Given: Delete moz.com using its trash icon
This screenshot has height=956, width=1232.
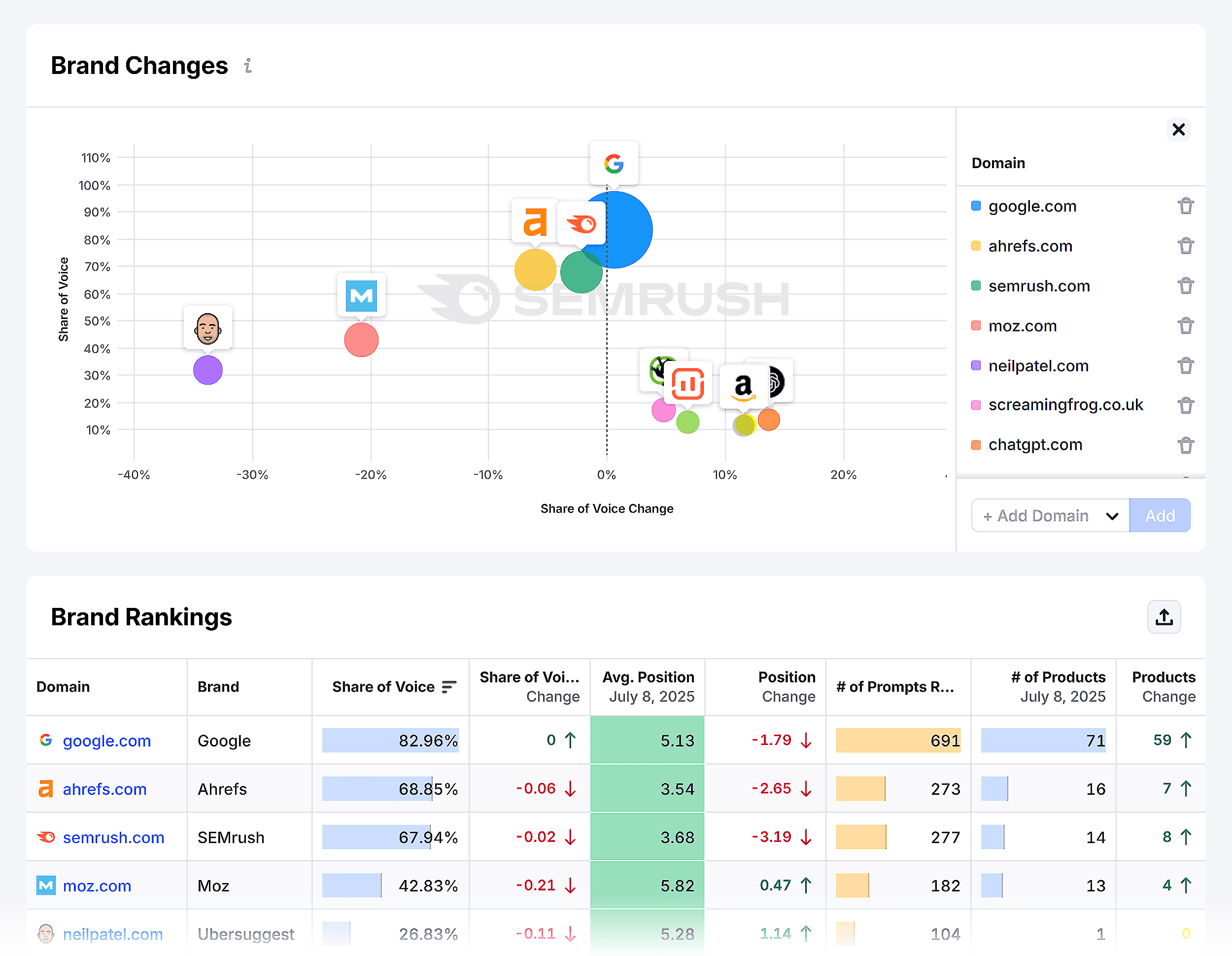Looking at the screenshot, I should click(x=1186, y=325).
